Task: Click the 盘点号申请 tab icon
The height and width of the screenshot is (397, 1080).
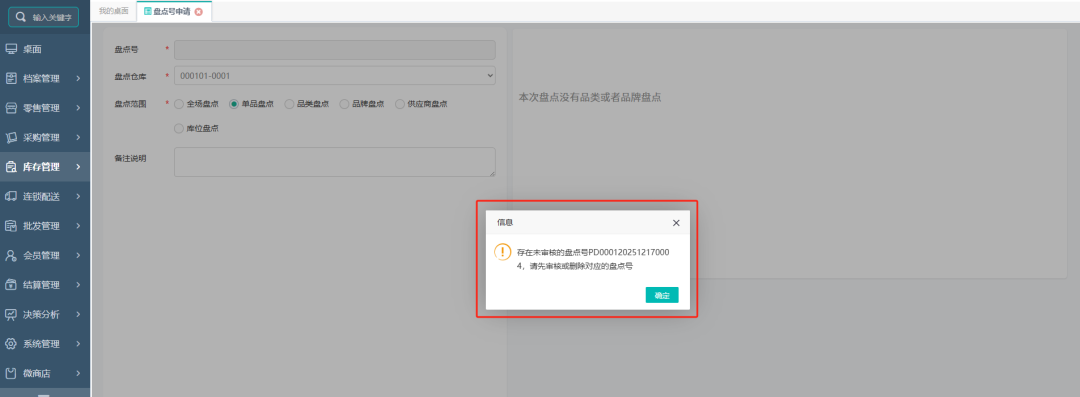Action: 147,12
